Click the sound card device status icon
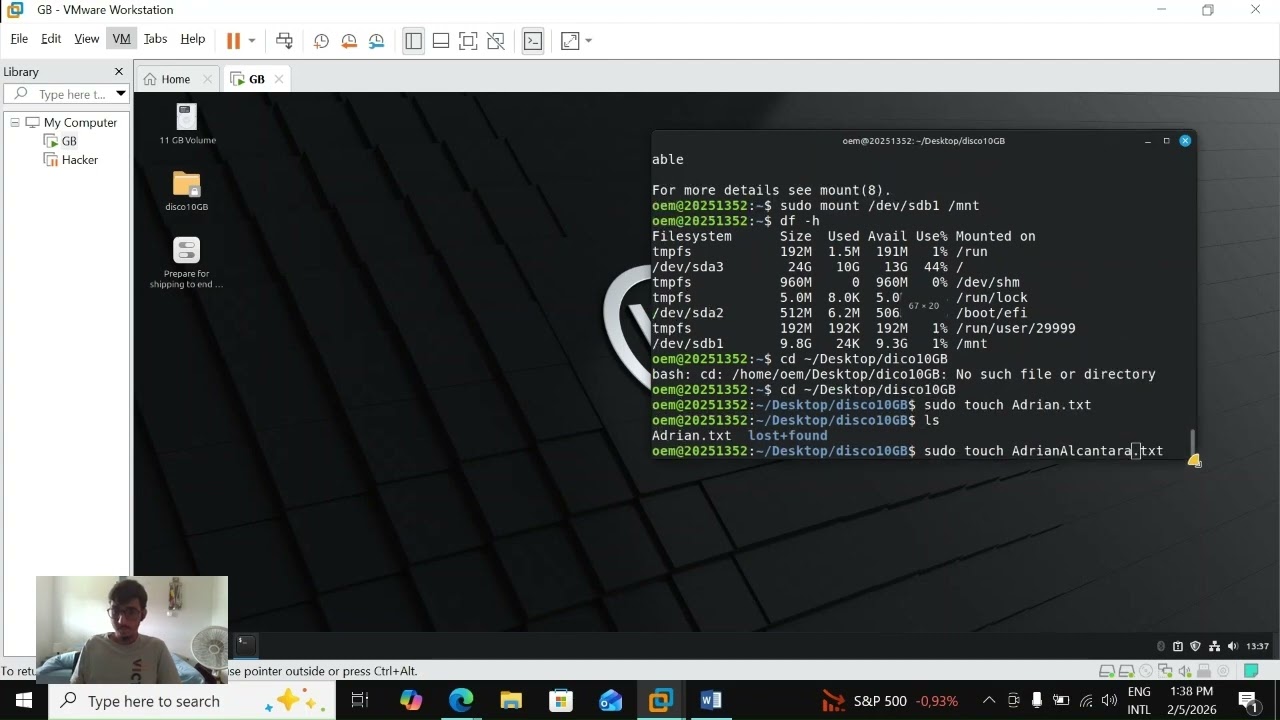Image resolution: width=1280 pixels, height=720 pixels. click(x=1185, y=671)
